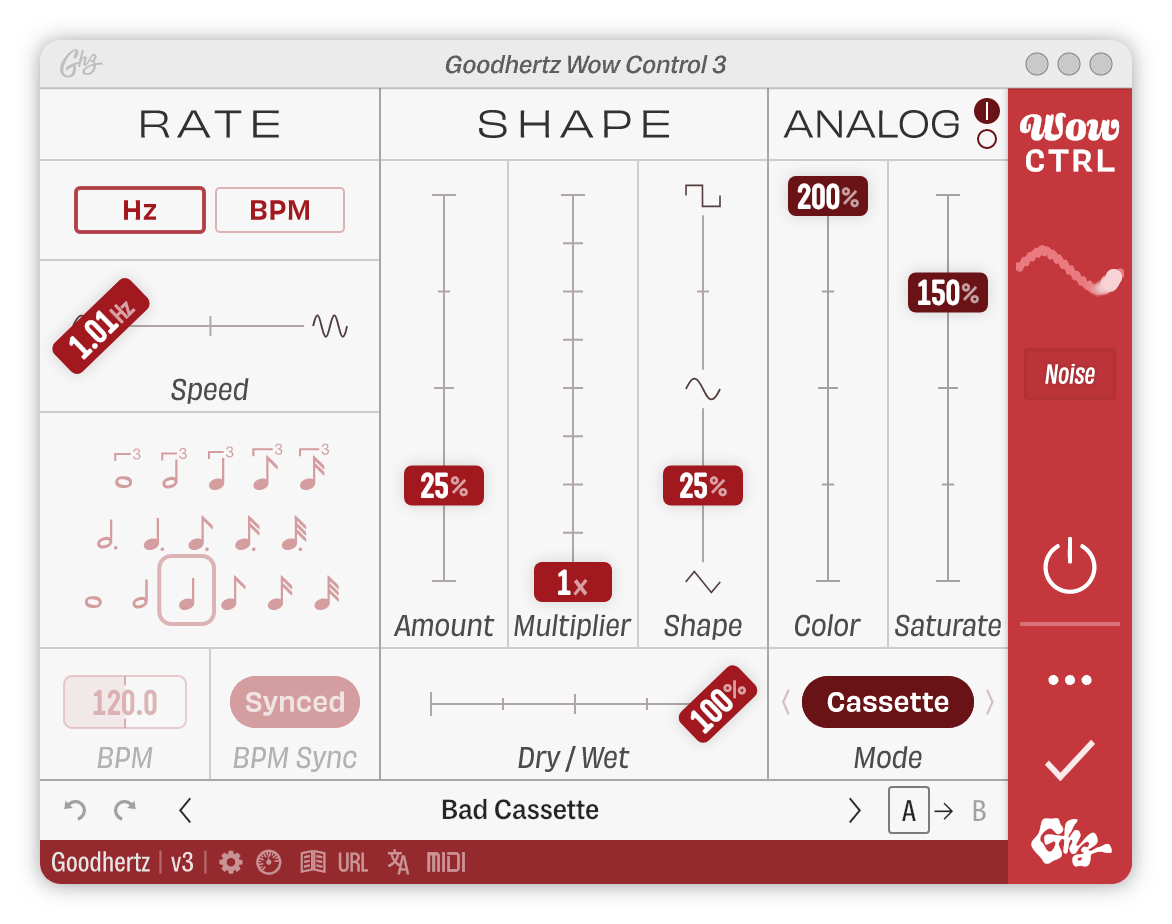The image size is (1172, 924).
Task: Click the Amount slider 25% handle
Action: coord(443,486)
